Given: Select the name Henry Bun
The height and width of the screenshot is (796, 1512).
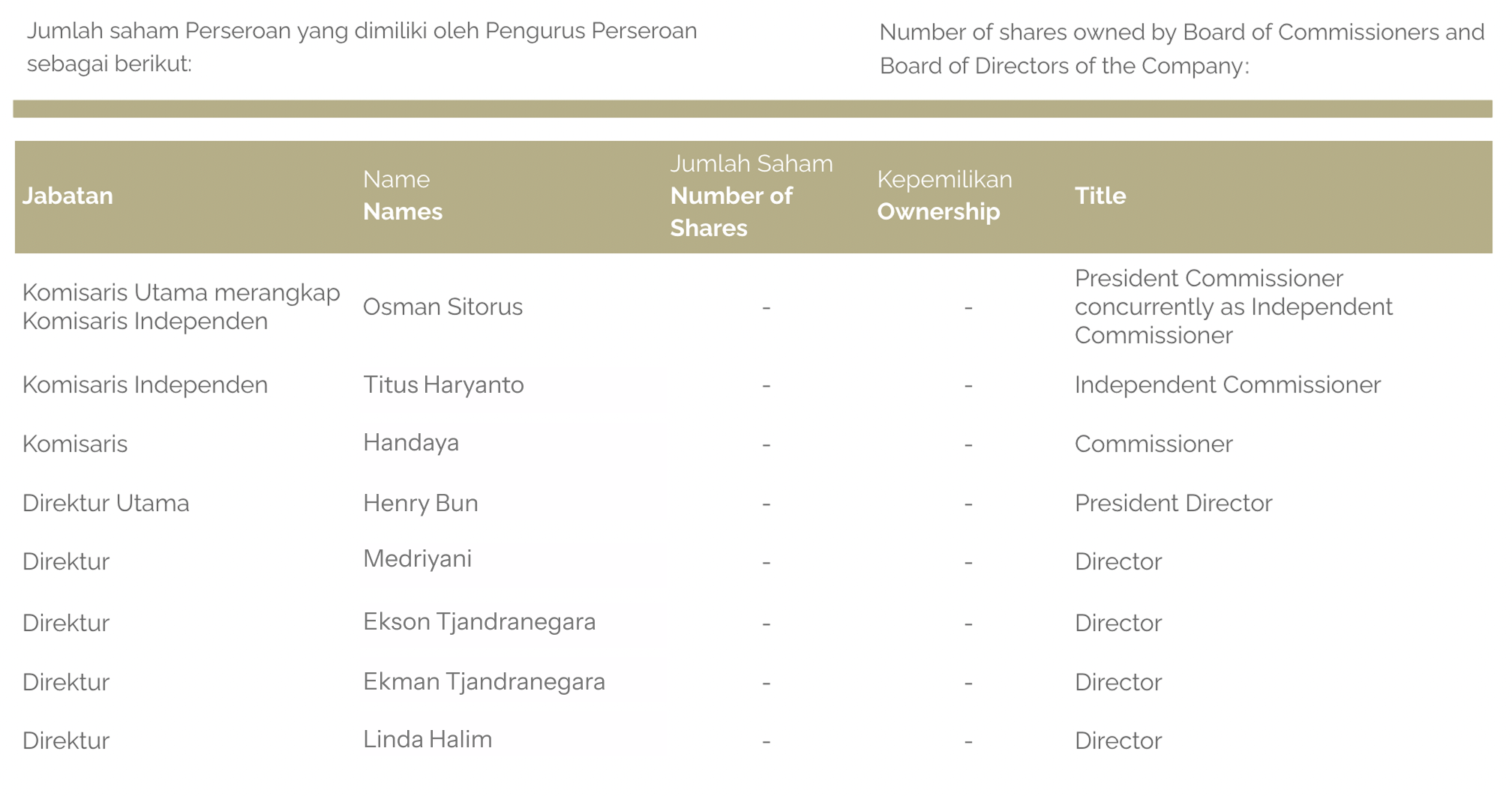Looking at the screenshot, I should 421,503.
